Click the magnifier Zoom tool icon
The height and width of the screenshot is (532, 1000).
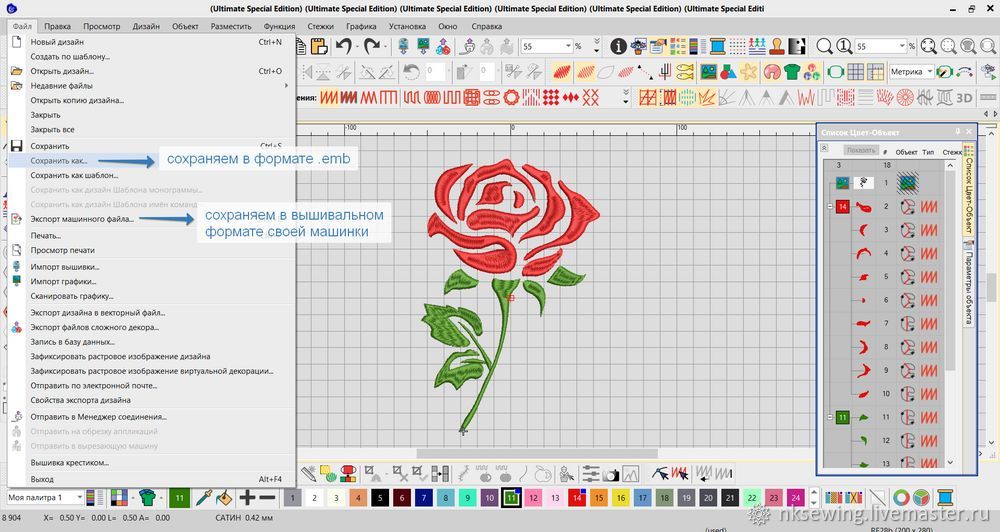coord(825,46)
